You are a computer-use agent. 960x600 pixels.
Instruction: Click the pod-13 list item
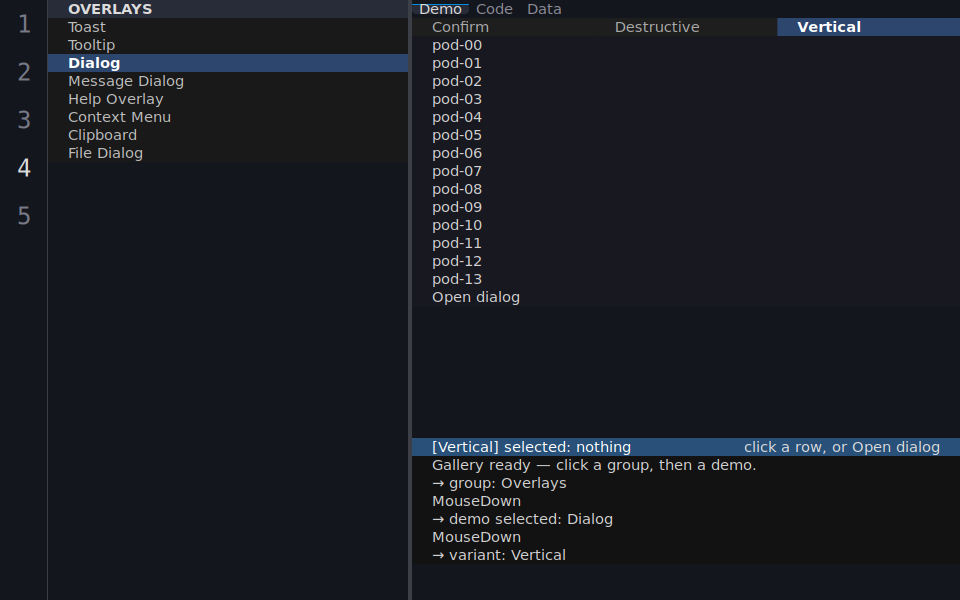coord(686,279)
